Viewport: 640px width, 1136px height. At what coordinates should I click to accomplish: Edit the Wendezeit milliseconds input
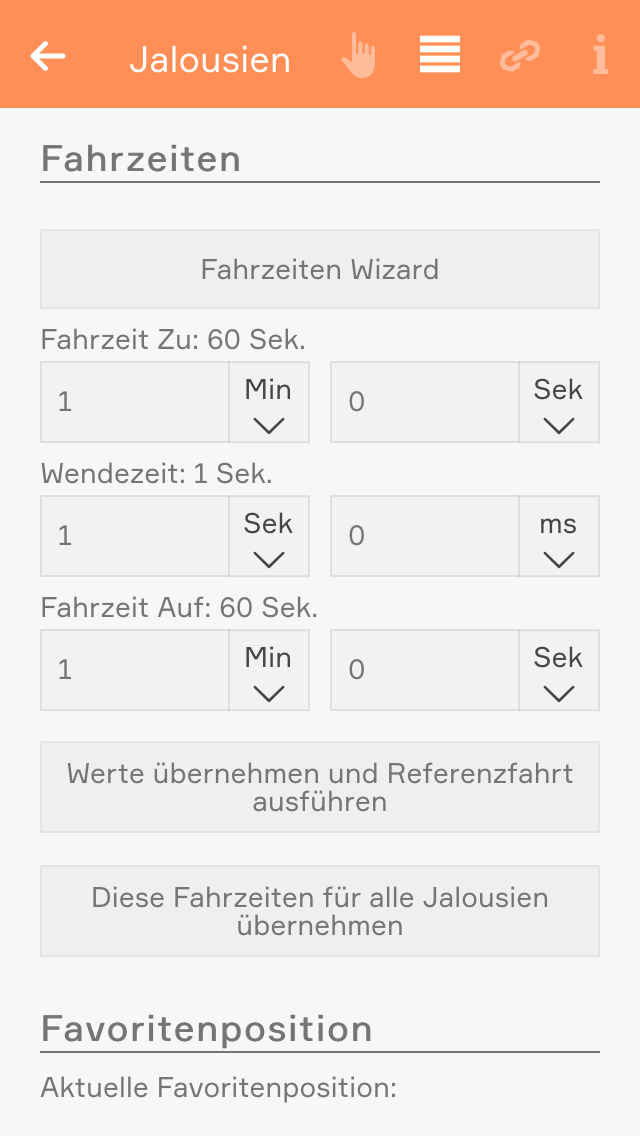(425, 537)
